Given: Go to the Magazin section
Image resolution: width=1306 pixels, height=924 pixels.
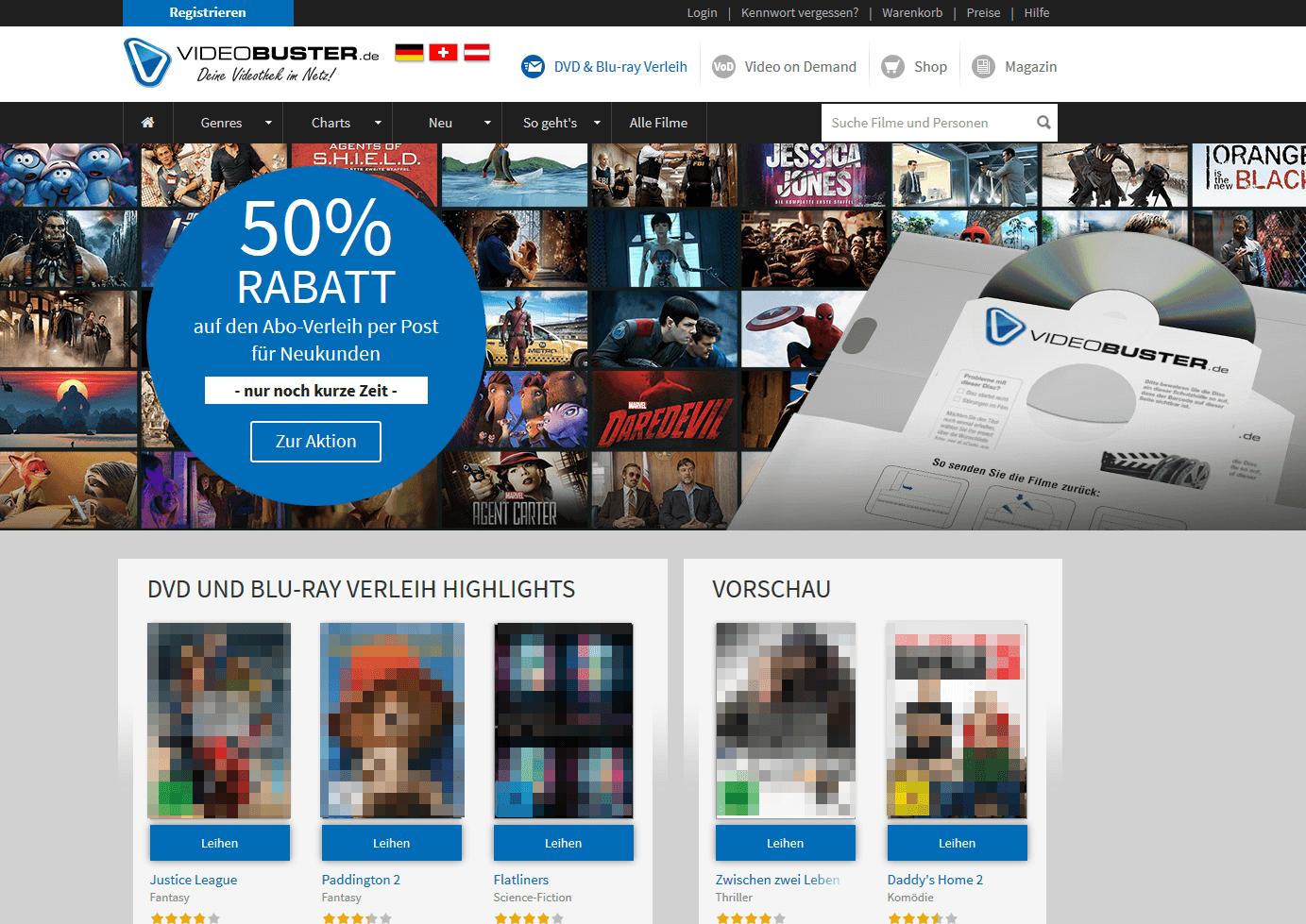Looking at the screenshot, I should click(1030, 67).
